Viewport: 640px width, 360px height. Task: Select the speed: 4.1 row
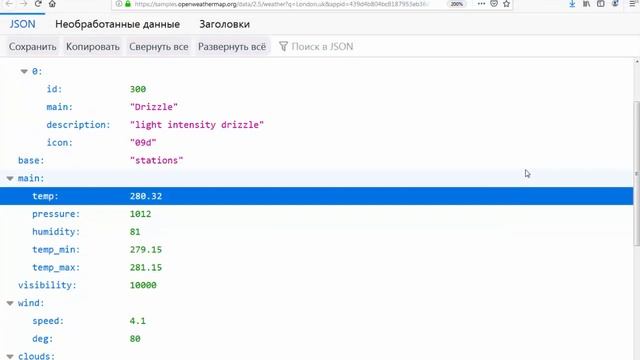pos(317,321)
